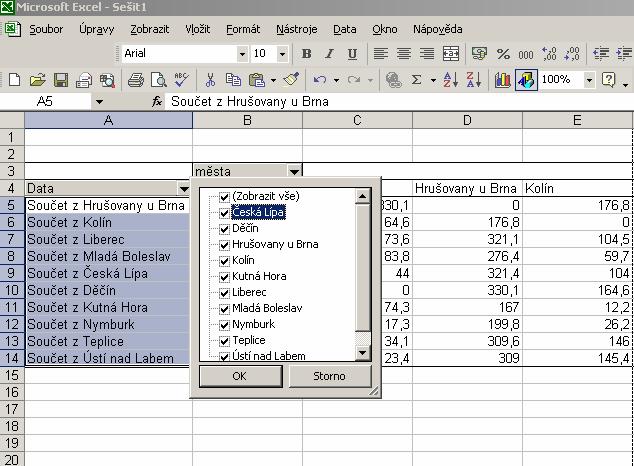This screenshot has width=634, height=466.
Task: Expand the paste options arrow
Action: pyautogui.click(x=273, y=80)
